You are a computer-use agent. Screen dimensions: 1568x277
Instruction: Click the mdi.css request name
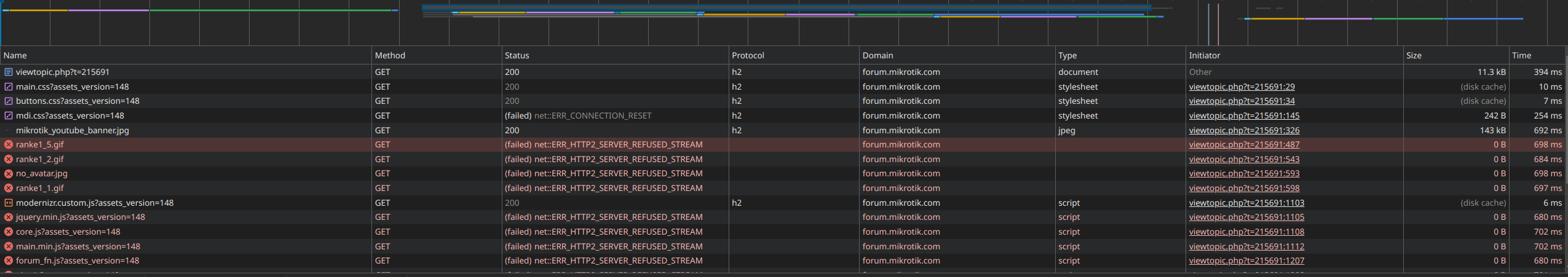70,115
